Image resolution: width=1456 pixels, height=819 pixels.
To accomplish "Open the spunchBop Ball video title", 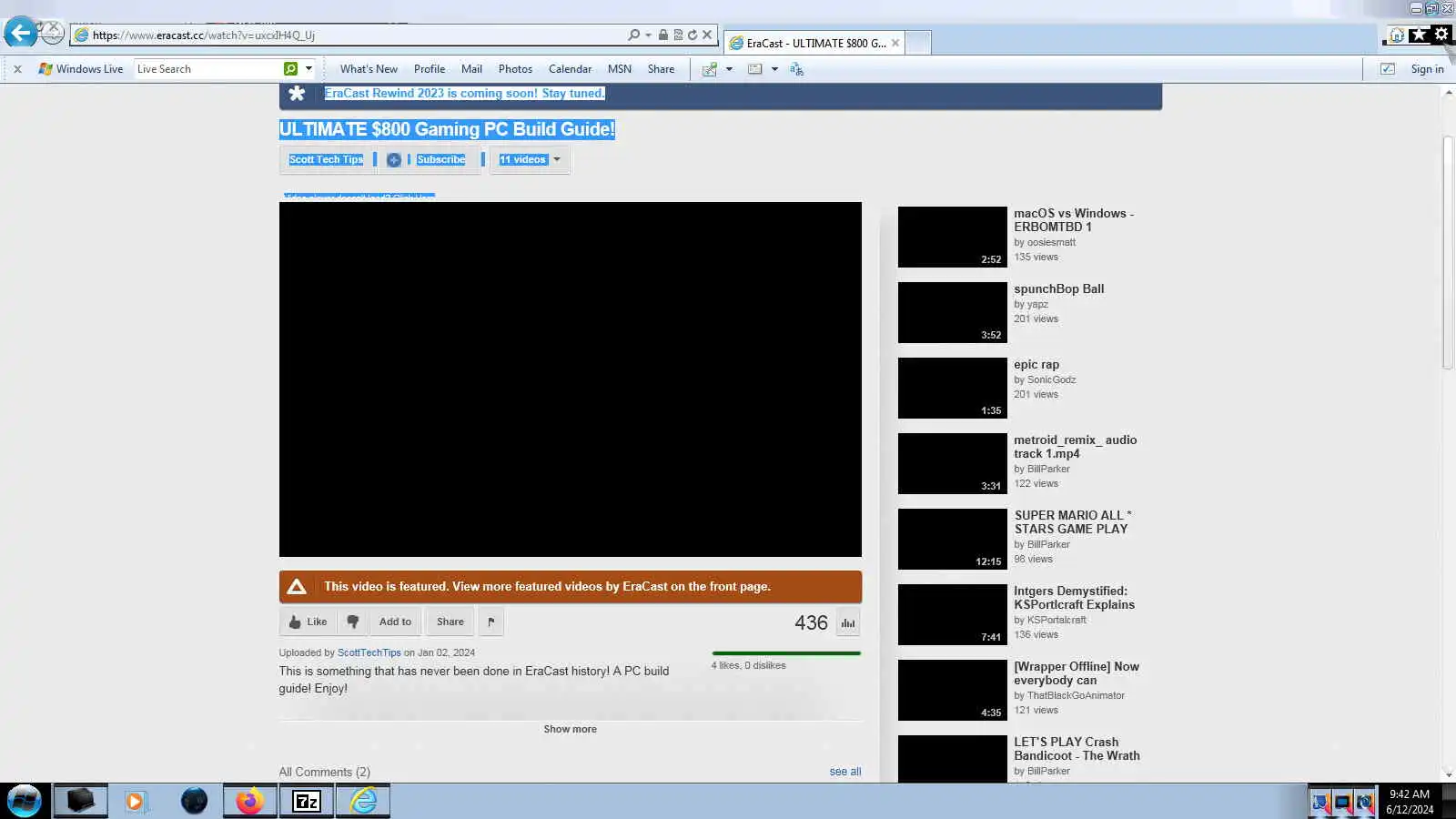I will [1059, 288].
